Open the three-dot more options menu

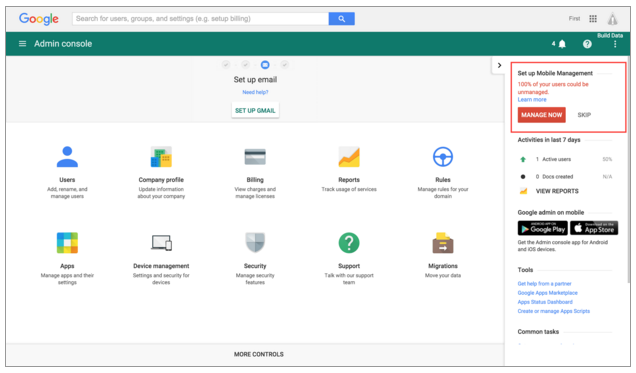coord(615,44)
